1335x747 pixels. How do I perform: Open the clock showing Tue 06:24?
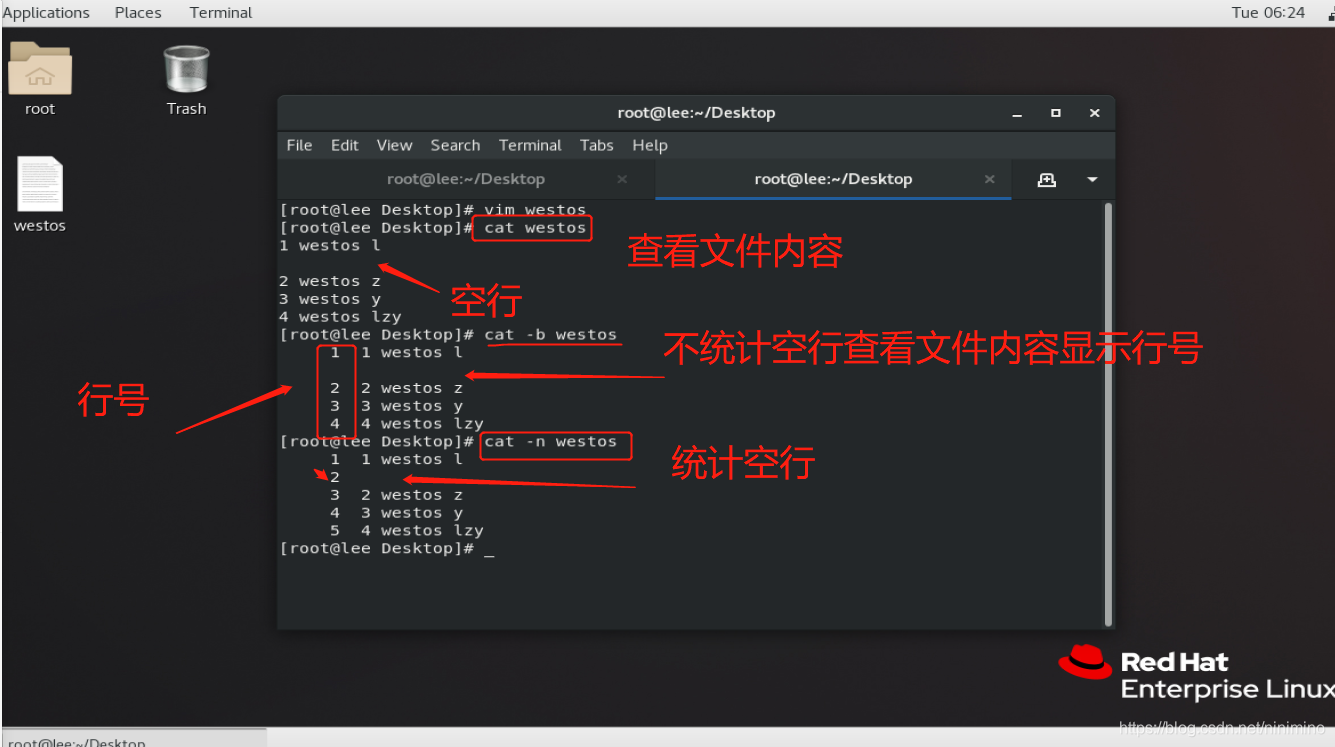(x=1268, y=12)
